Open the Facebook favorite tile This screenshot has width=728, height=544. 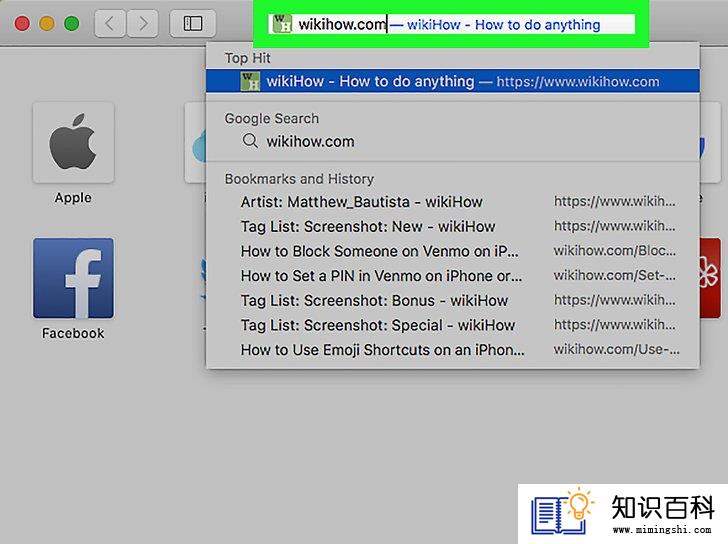[73, 278]
